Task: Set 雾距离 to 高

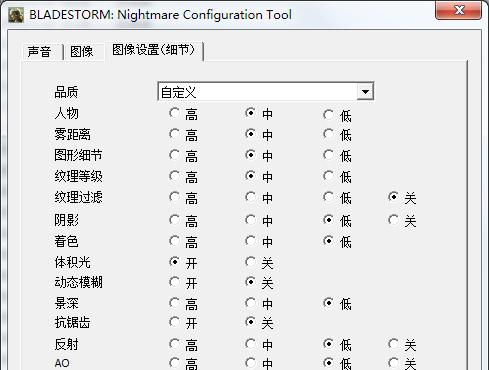Action: point(174,134)
